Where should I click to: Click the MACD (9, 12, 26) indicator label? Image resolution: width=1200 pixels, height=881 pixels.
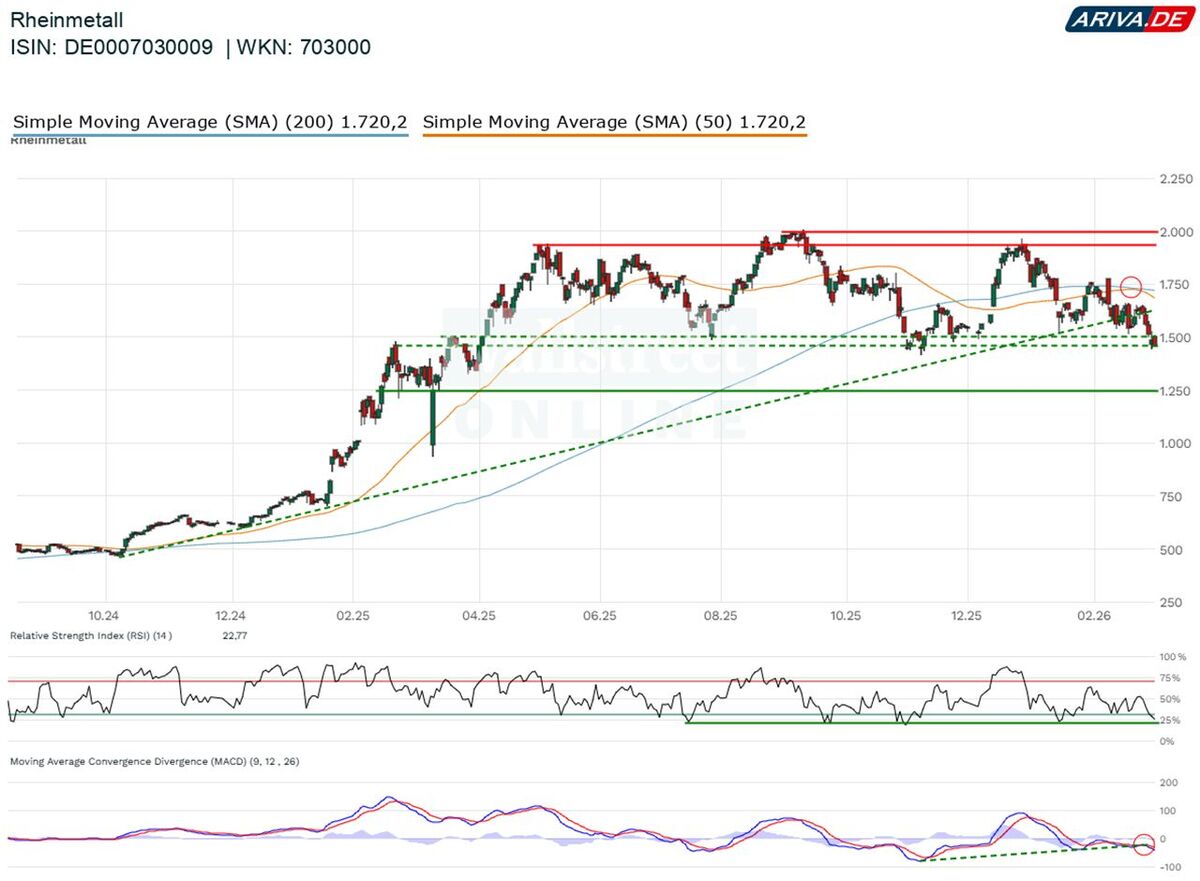coord(154,761)
